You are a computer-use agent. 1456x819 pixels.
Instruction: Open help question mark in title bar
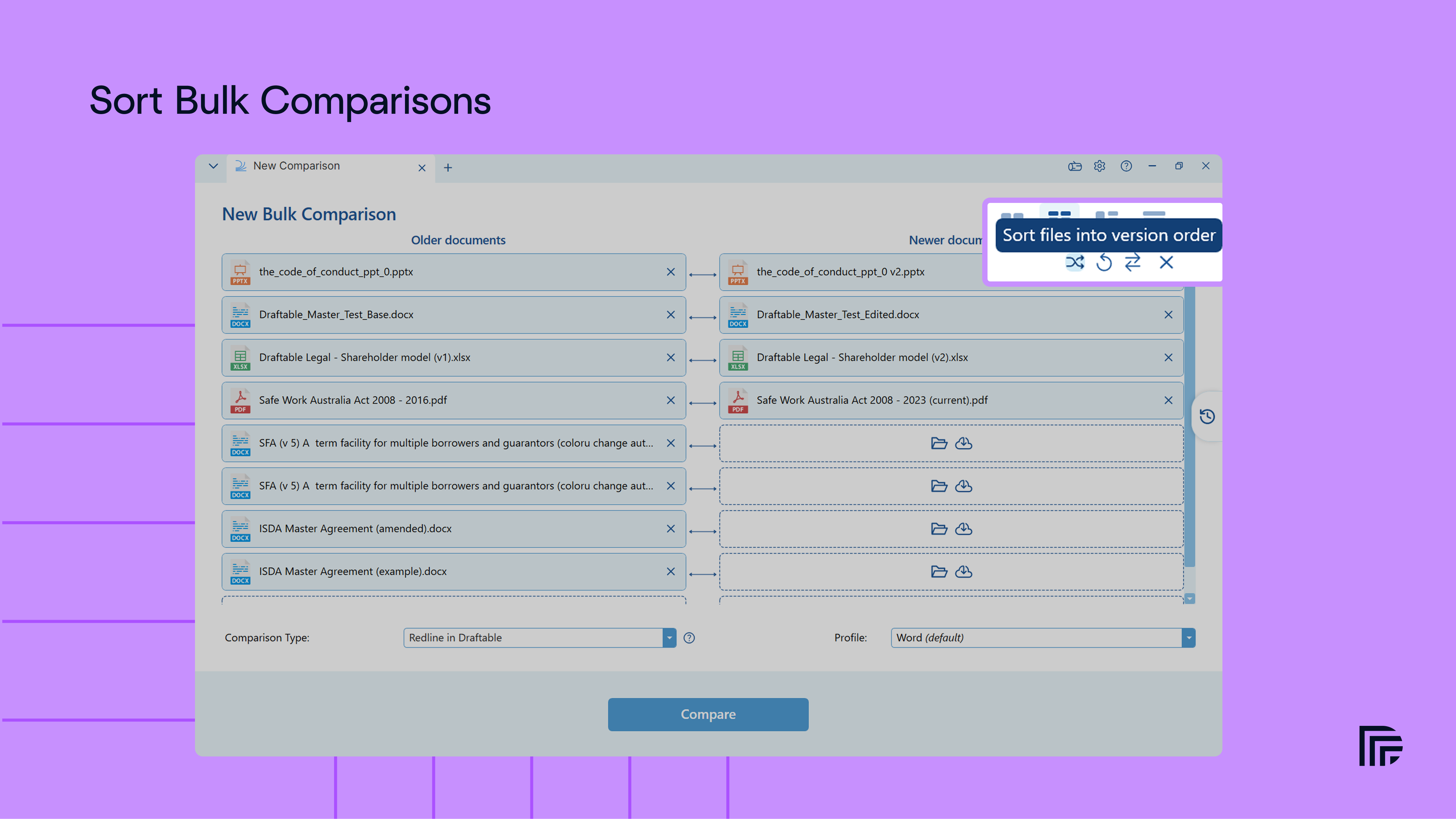coord(1127,166)
